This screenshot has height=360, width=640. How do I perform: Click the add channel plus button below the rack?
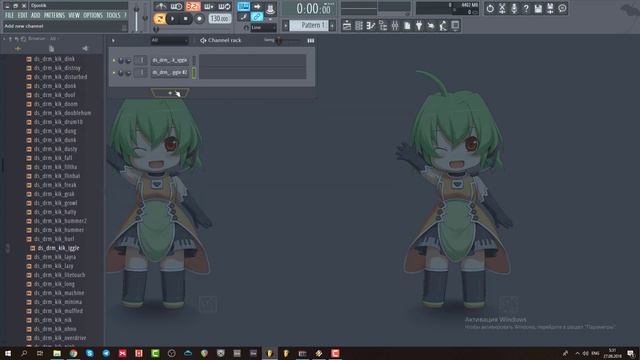170,93
